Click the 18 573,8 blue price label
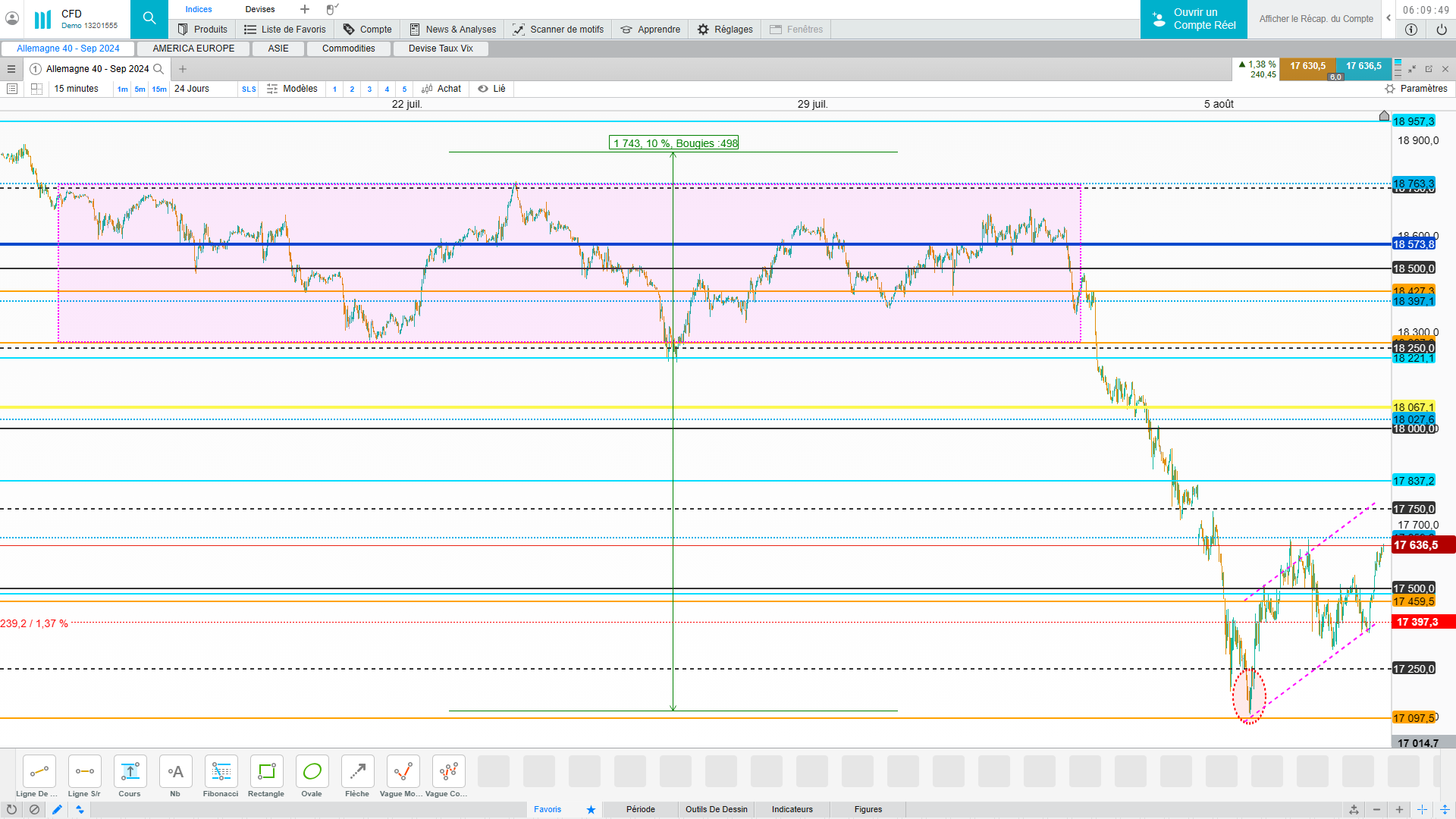 1414,244
